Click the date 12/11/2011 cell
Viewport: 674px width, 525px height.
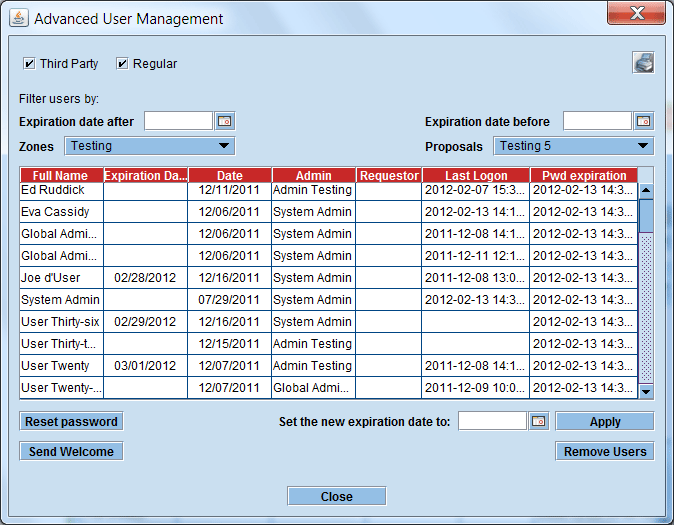230,190
